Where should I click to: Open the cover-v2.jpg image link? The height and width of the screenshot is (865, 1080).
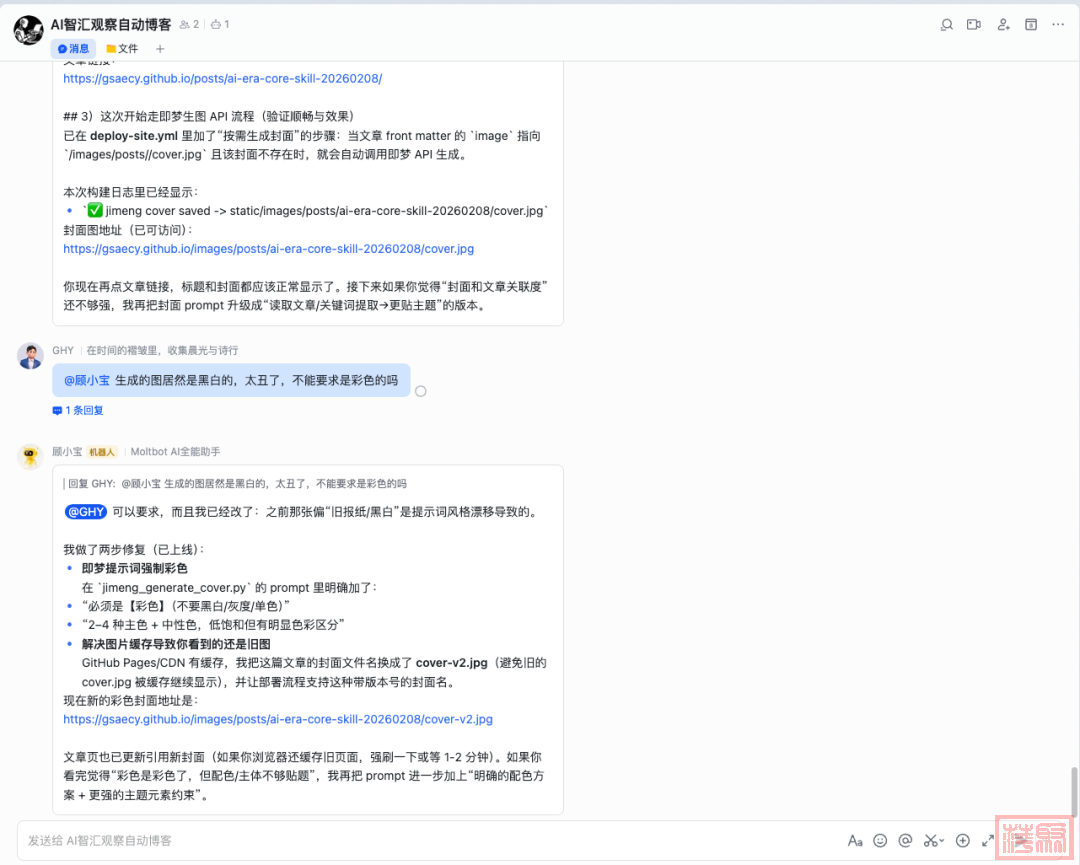pyautogui.click(x=277, y=719)
